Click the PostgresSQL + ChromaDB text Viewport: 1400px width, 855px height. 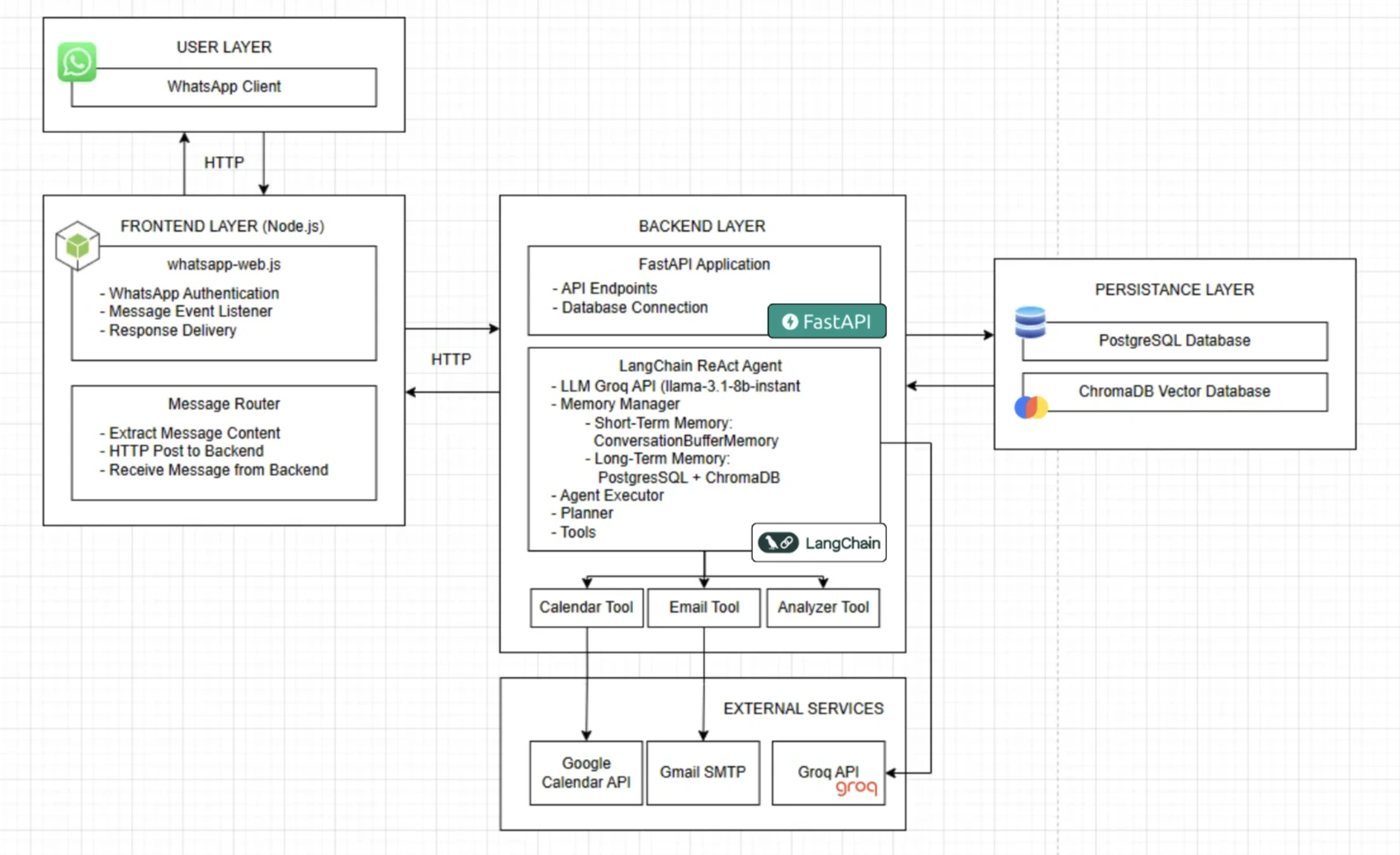point(689,478)
